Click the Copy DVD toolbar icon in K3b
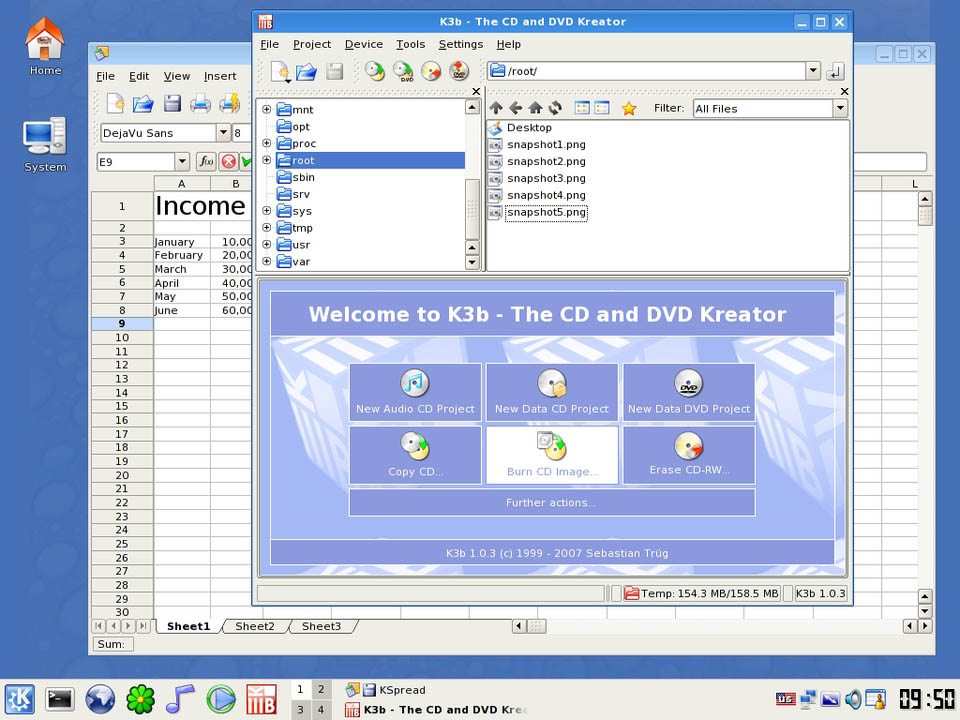The height and width of the screenshot is (720, 960). tap(403, 72)
